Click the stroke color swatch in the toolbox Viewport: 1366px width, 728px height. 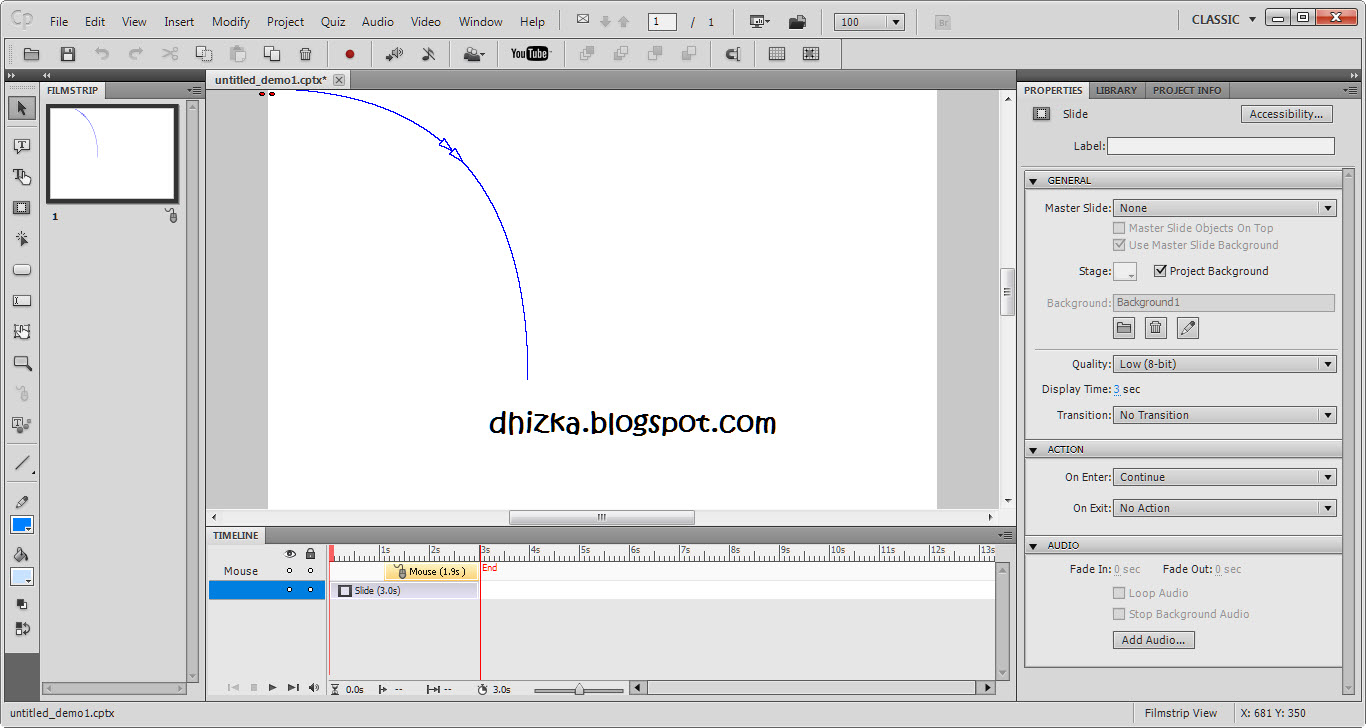click(x=22, y=525)
